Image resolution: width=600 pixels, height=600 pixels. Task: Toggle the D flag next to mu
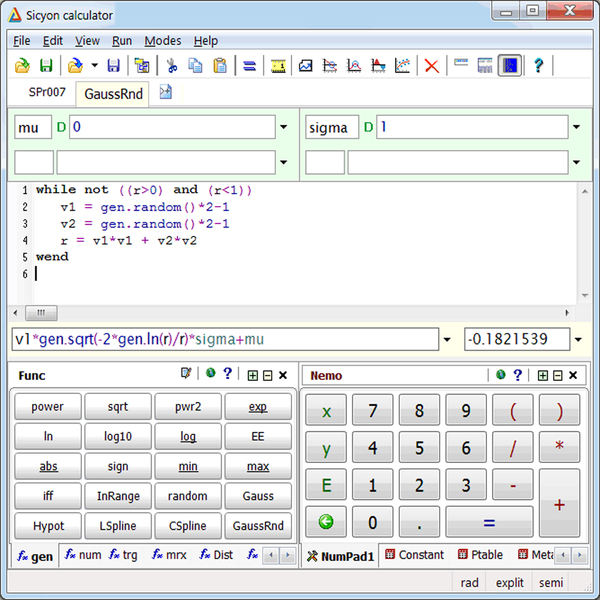(x=61, y=127)
